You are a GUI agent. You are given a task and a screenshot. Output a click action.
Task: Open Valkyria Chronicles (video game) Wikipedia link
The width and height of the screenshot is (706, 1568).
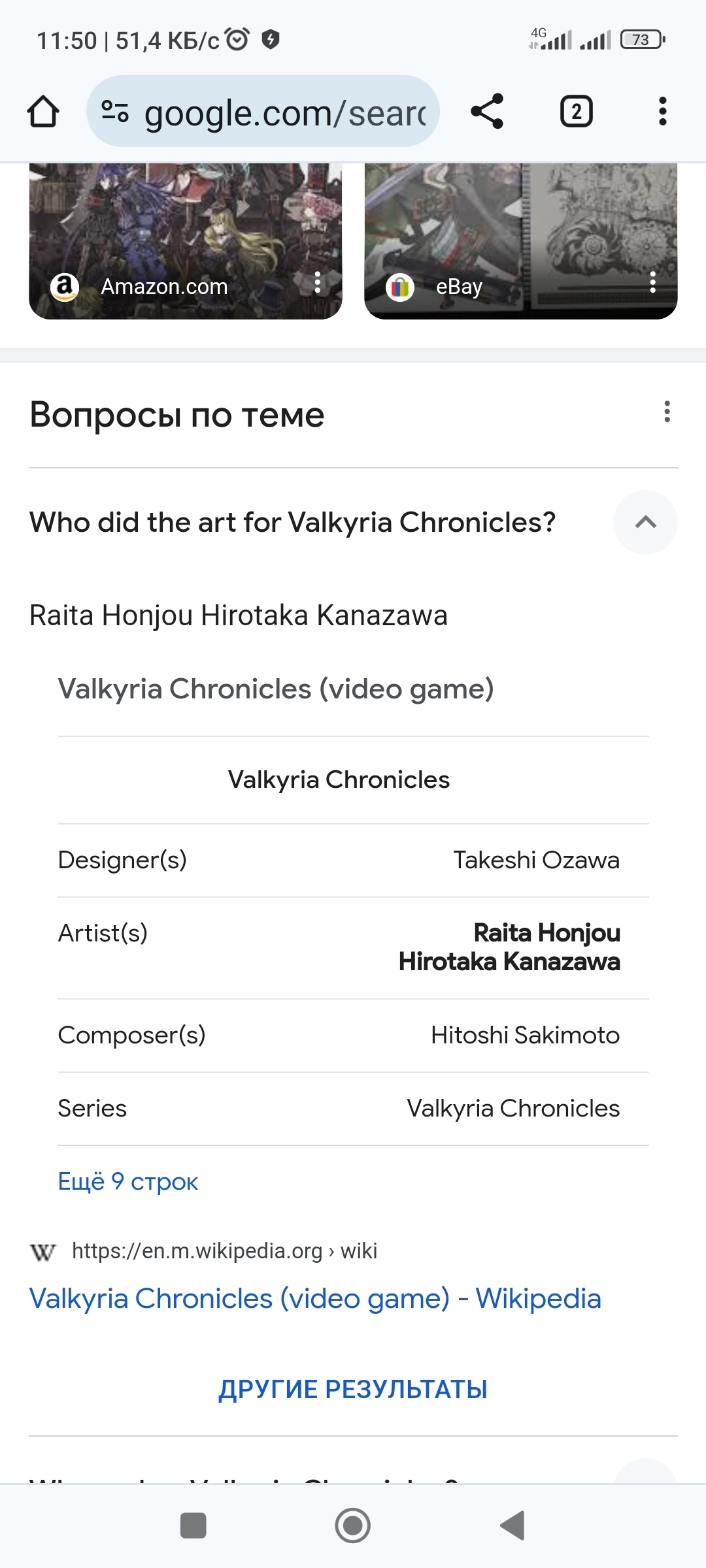point(315,1298)
